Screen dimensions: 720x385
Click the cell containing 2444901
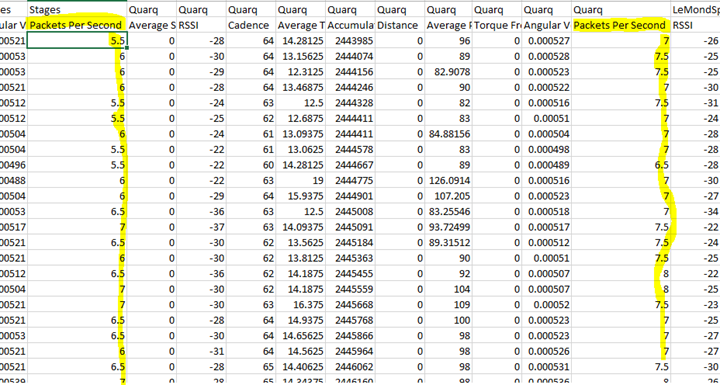pyautogui.click(x=350, y=196)
